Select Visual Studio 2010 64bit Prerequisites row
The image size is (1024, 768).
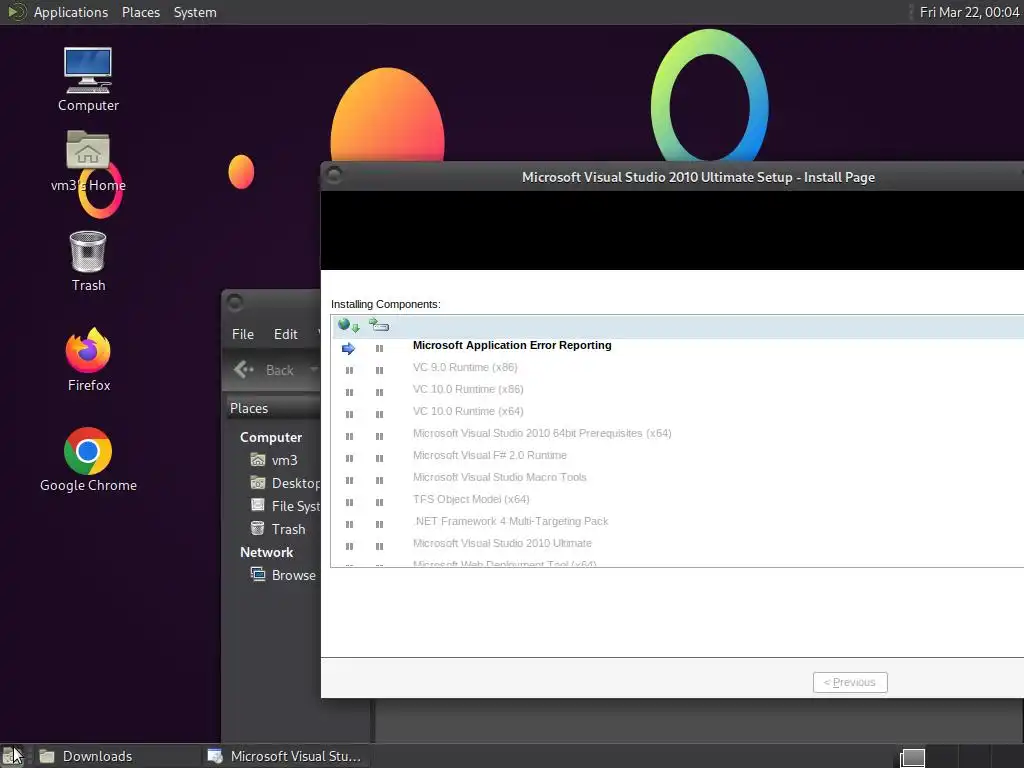677,434
